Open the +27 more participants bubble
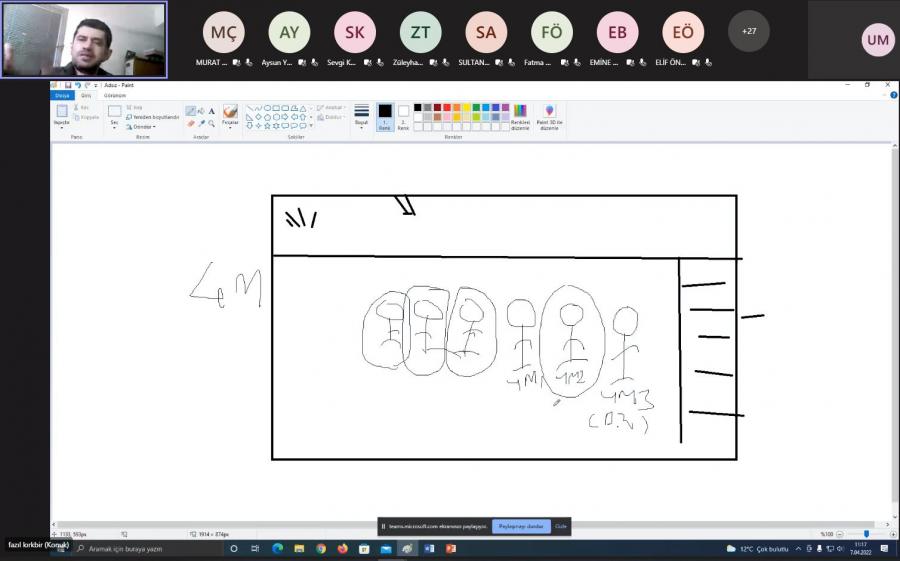This screenshot has height=561, width=900. pos(749,31)
